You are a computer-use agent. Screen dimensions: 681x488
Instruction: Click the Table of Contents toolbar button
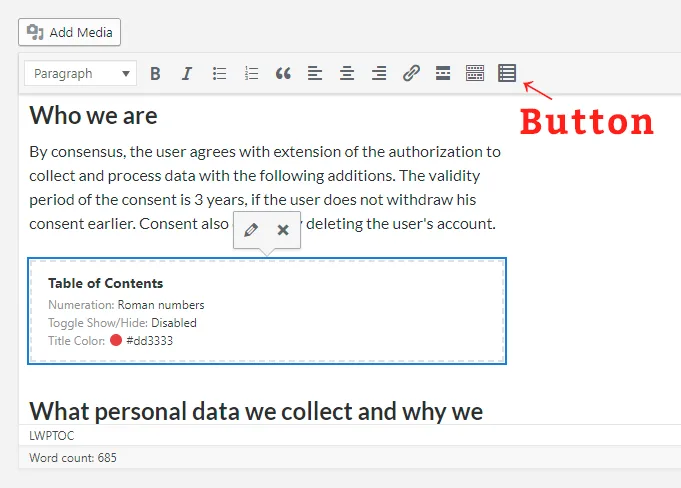coord(507,73)
